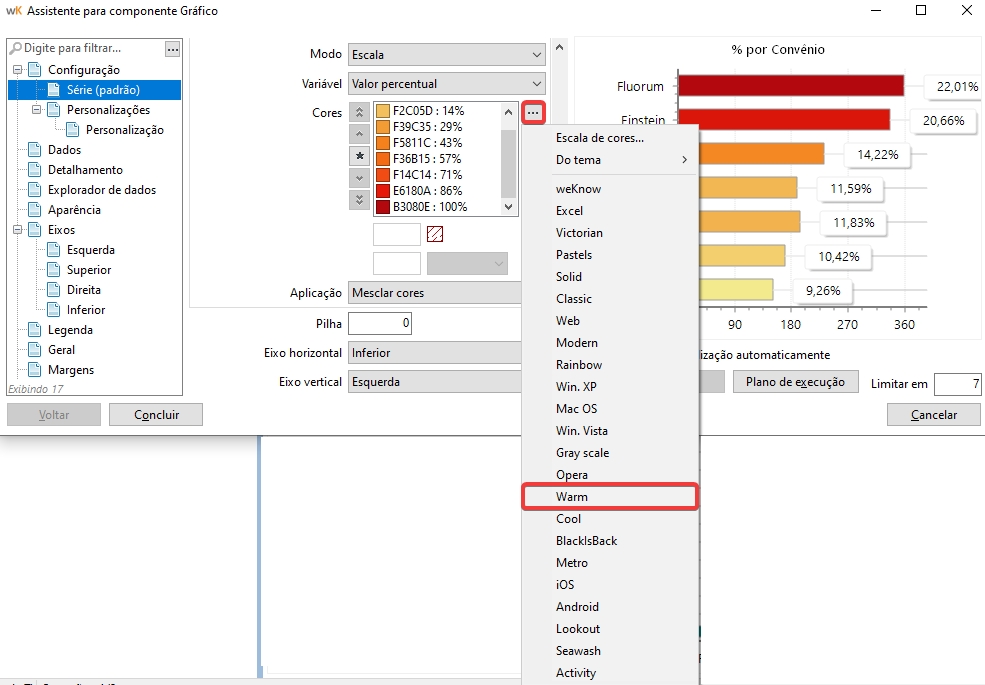Click the Aparência page icon in tree
Viewport: 985px width, 685px height.
[35, 210]
